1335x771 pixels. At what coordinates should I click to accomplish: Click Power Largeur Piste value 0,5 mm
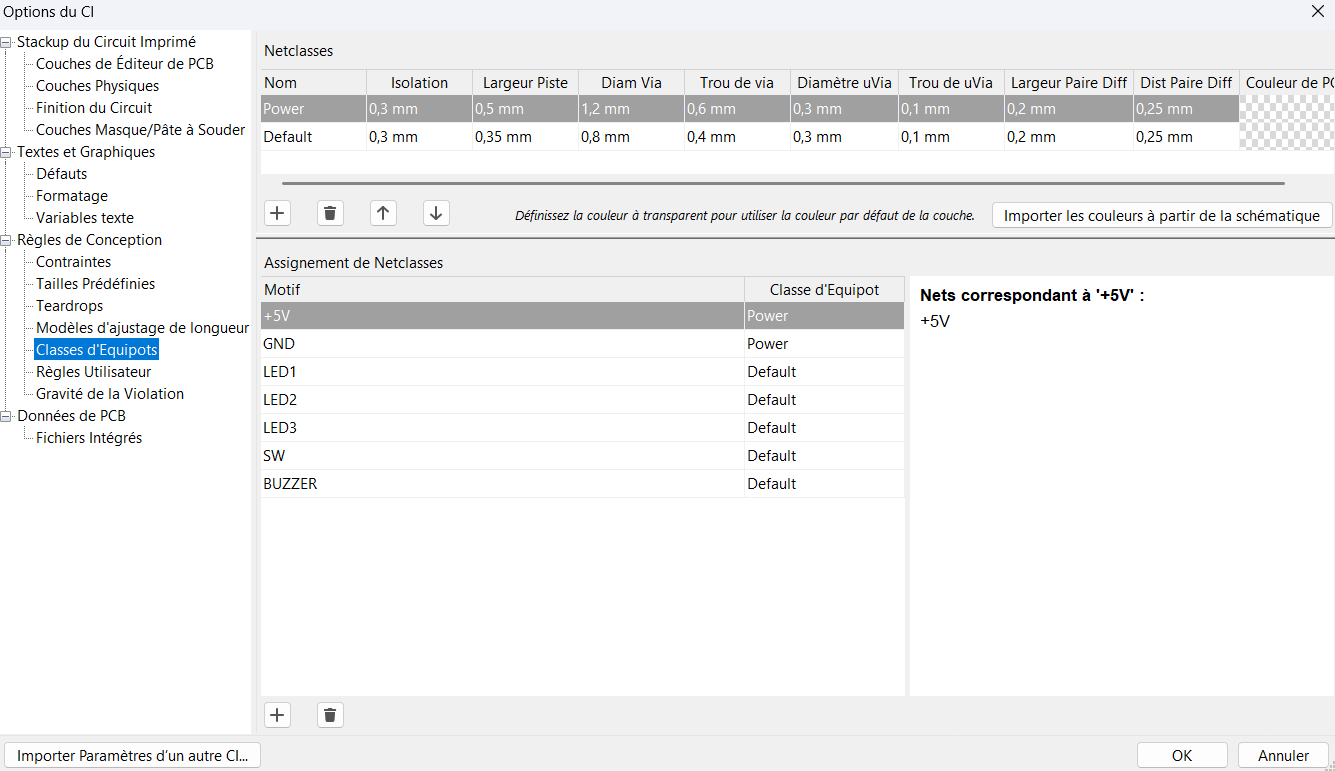tap(525, 109)
